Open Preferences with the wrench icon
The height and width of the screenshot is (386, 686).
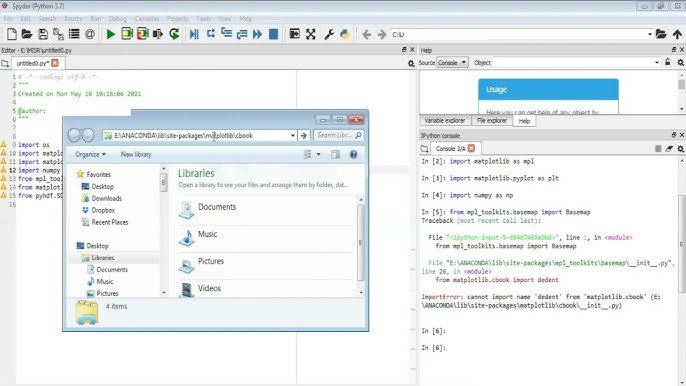(x=329, y=34)
